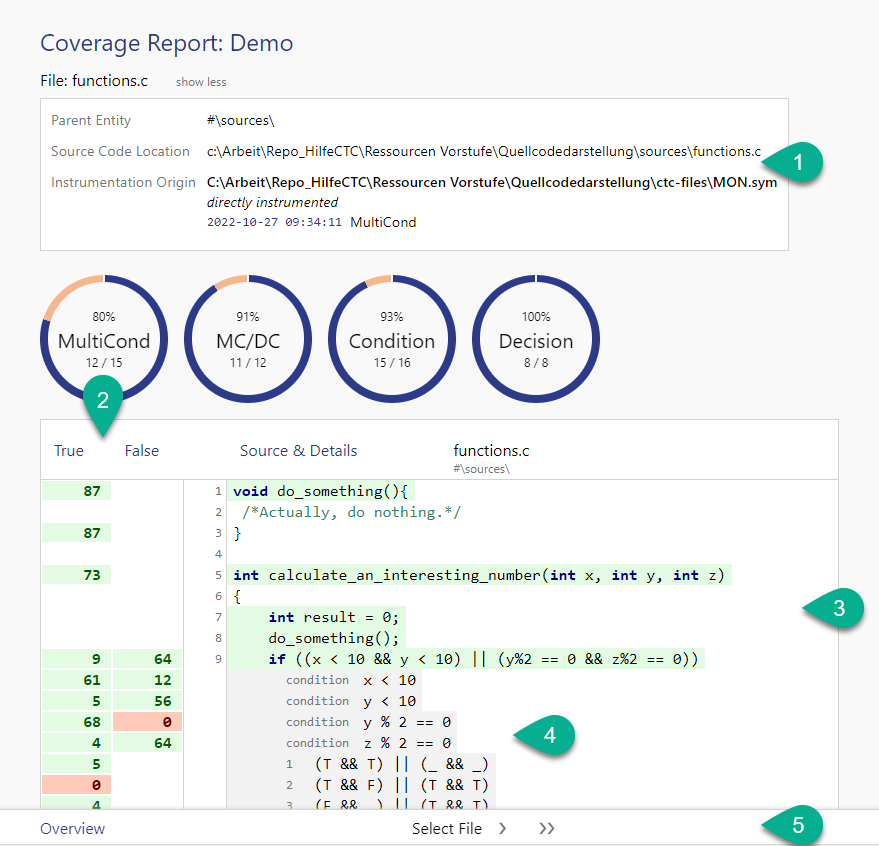
Task: Click the green callout marker 4
Action: [x=548, y=736]
